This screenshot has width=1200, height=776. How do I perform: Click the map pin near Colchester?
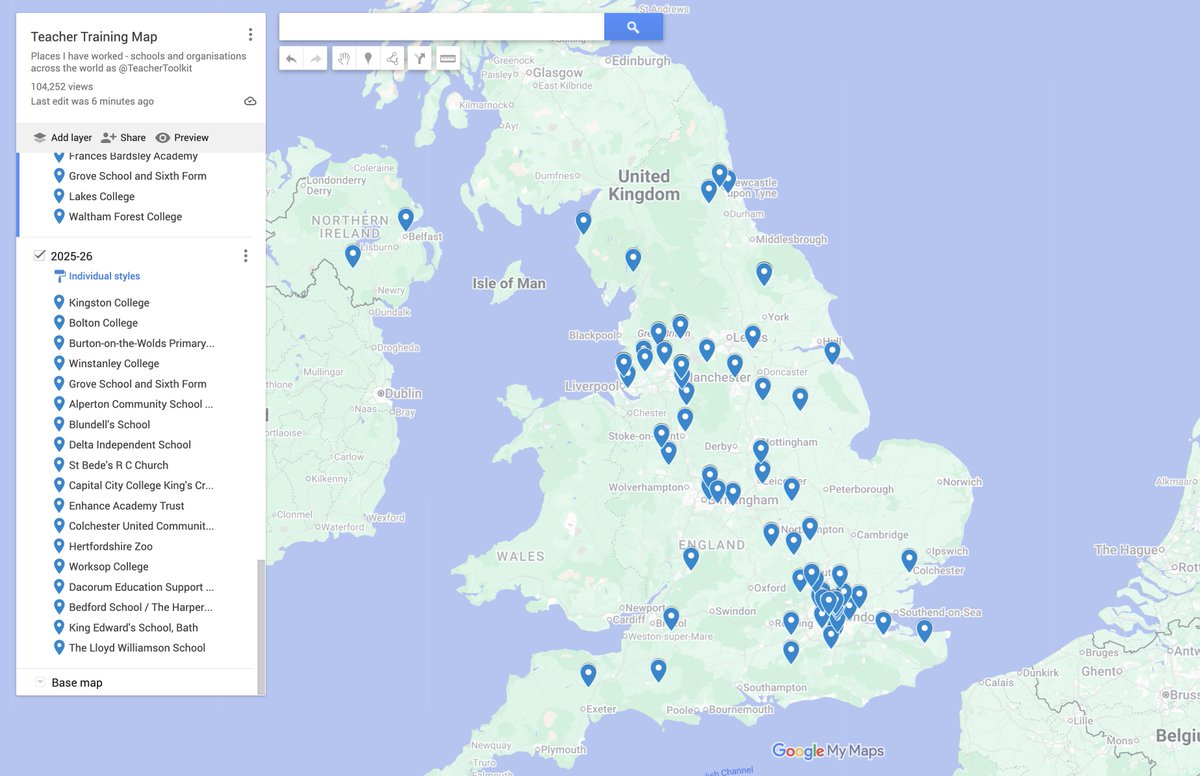click(909, 560)
